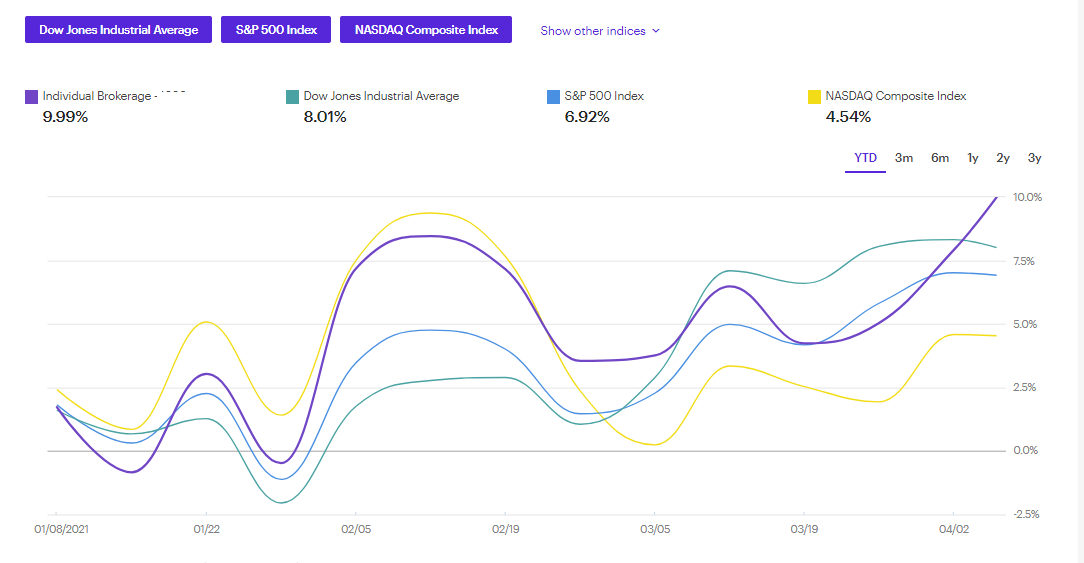1084x563 pixels.
Task: Click the 03/19 x-axis date label
Action: (x=804, y=529)
